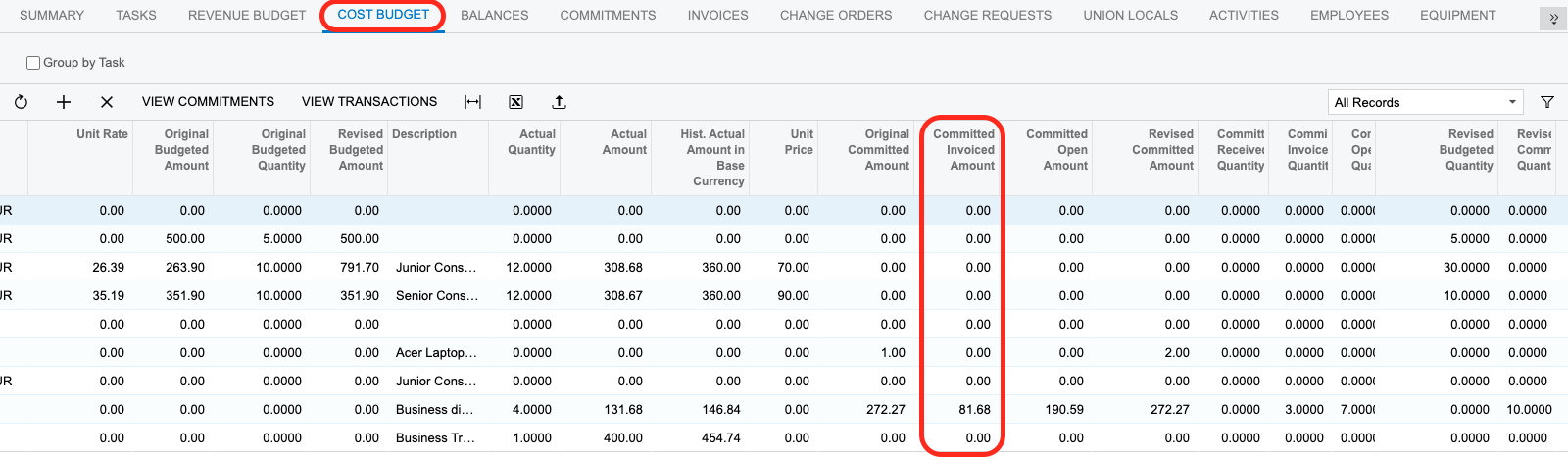Screen dimensions: 1568x460
Task: Enable the Group by Task checkbox
Action: pyautogui.click(x=33, y=63)
